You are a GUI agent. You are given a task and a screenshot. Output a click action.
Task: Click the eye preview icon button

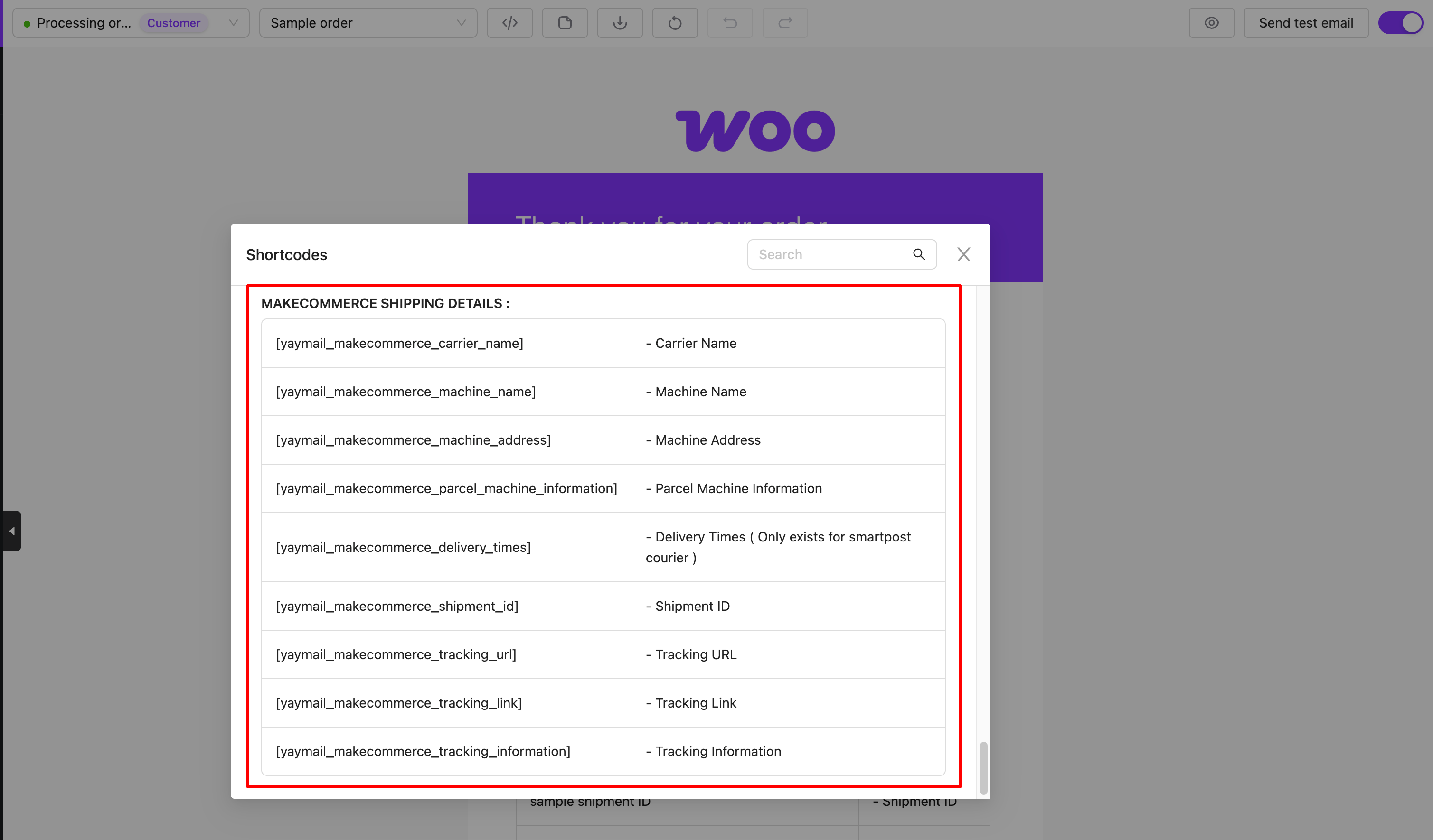tap(1211, 23)
